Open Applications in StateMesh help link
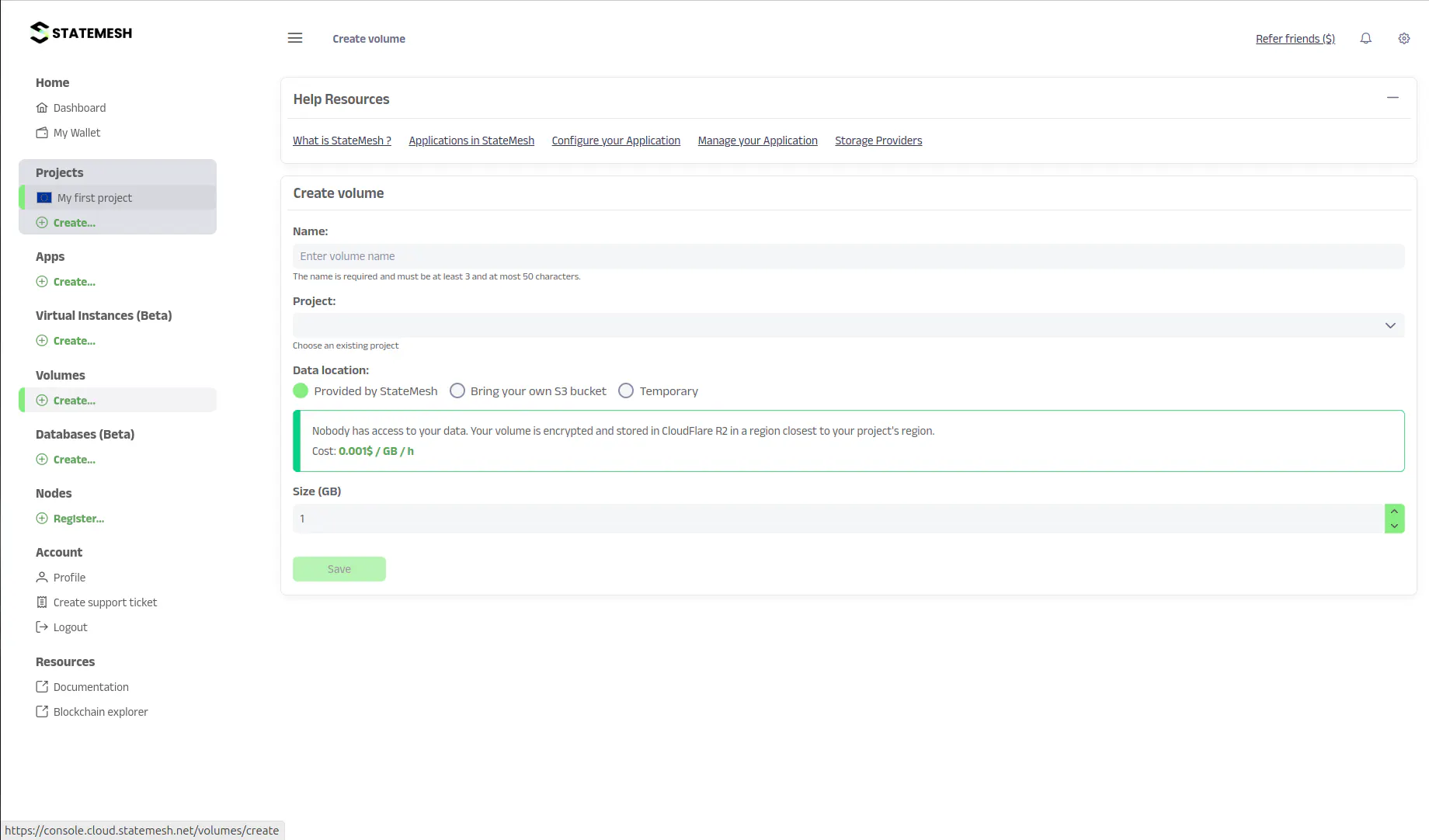This screenshot has width=1429, height=840. (471, 141)
